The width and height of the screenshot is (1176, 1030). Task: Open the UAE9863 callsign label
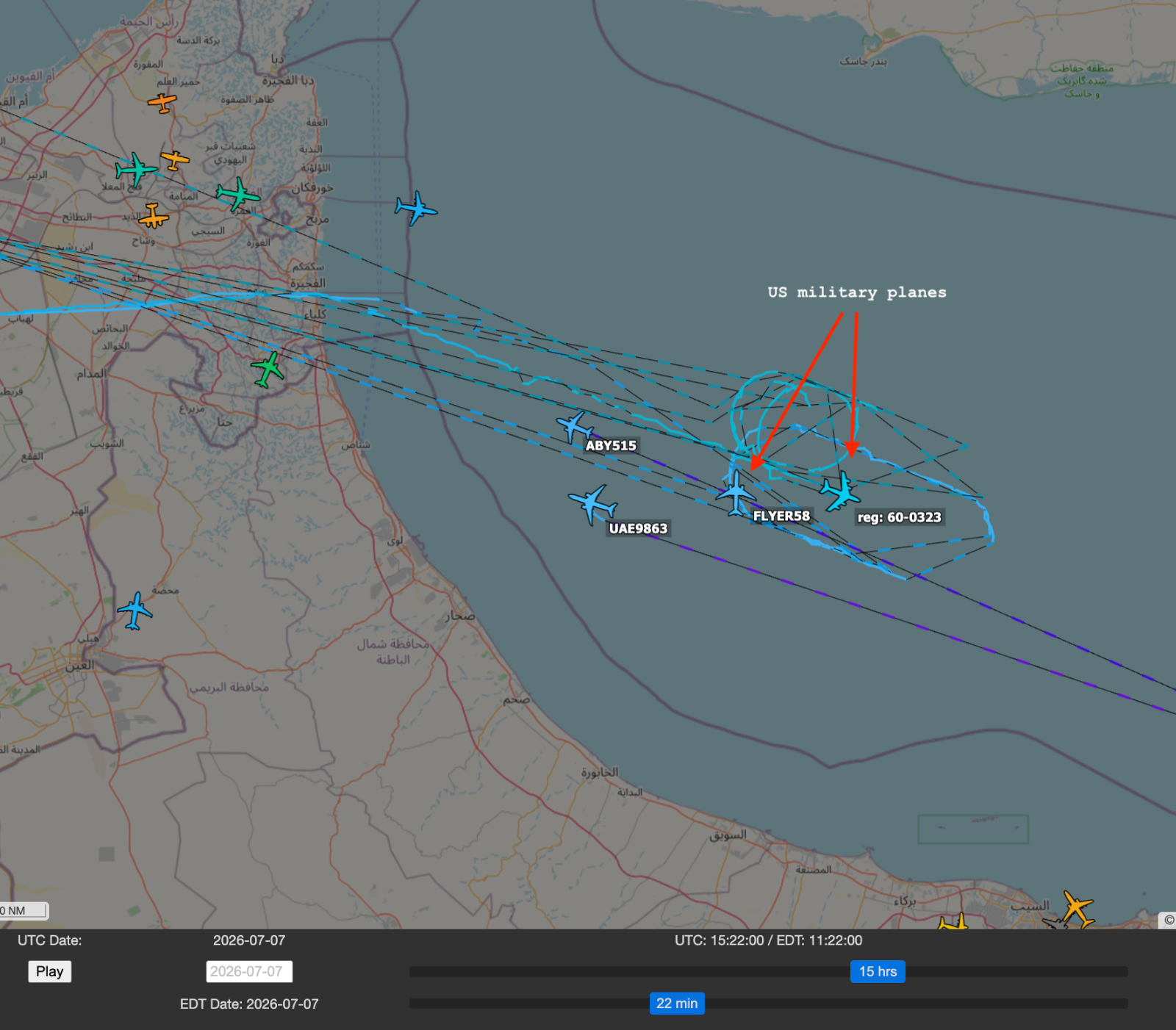(638, 529)
